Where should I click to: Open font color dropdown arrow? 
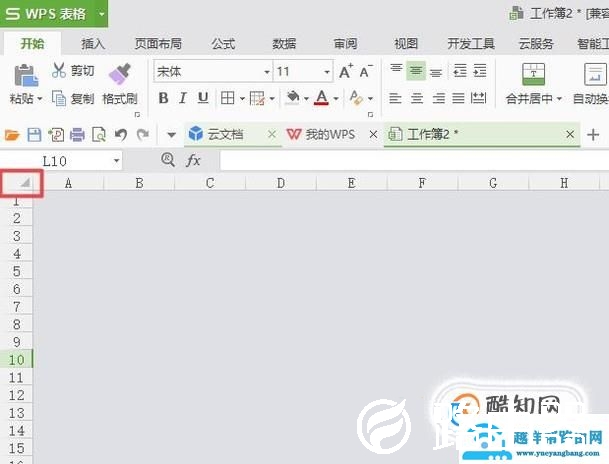336,99
